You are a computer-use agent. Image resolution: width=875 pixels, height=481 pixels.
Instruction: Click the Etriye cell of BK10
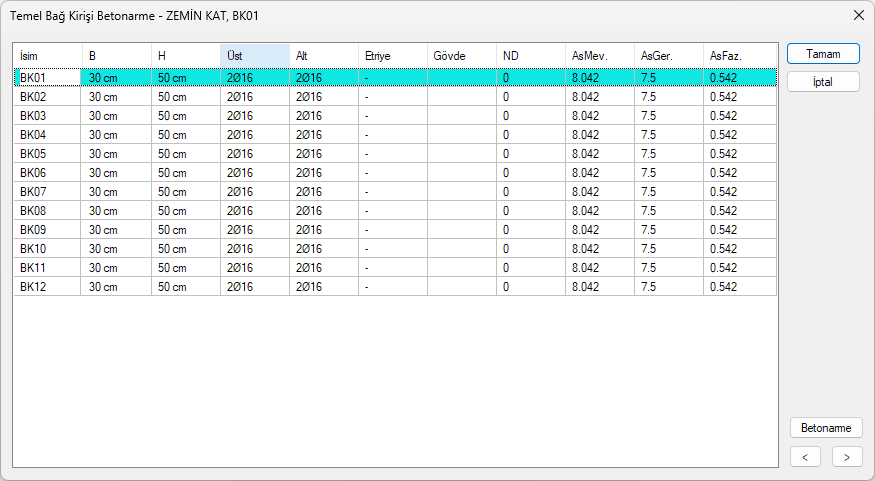tap(393, 248)
